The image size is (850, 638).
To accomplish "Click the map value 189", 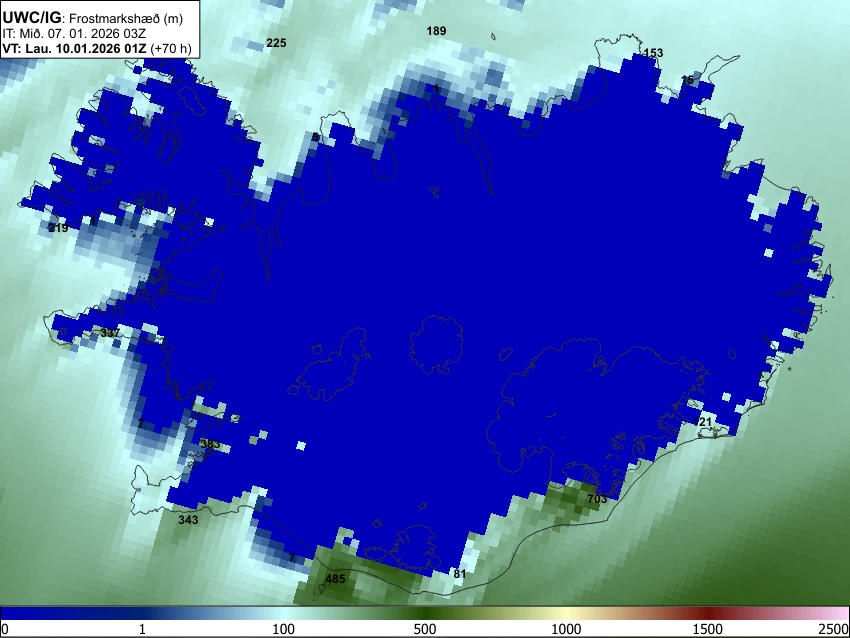I will (436, 31).
